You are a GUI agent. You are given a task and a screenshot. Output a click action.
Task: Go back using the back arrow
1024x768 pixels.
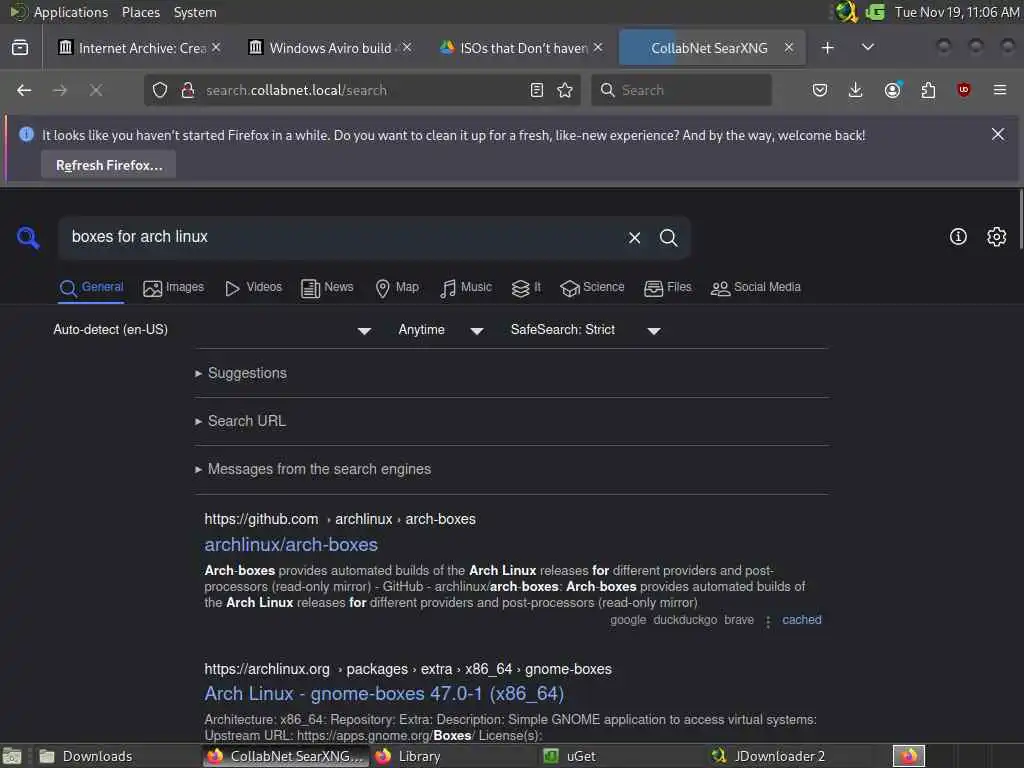[24, 90]
